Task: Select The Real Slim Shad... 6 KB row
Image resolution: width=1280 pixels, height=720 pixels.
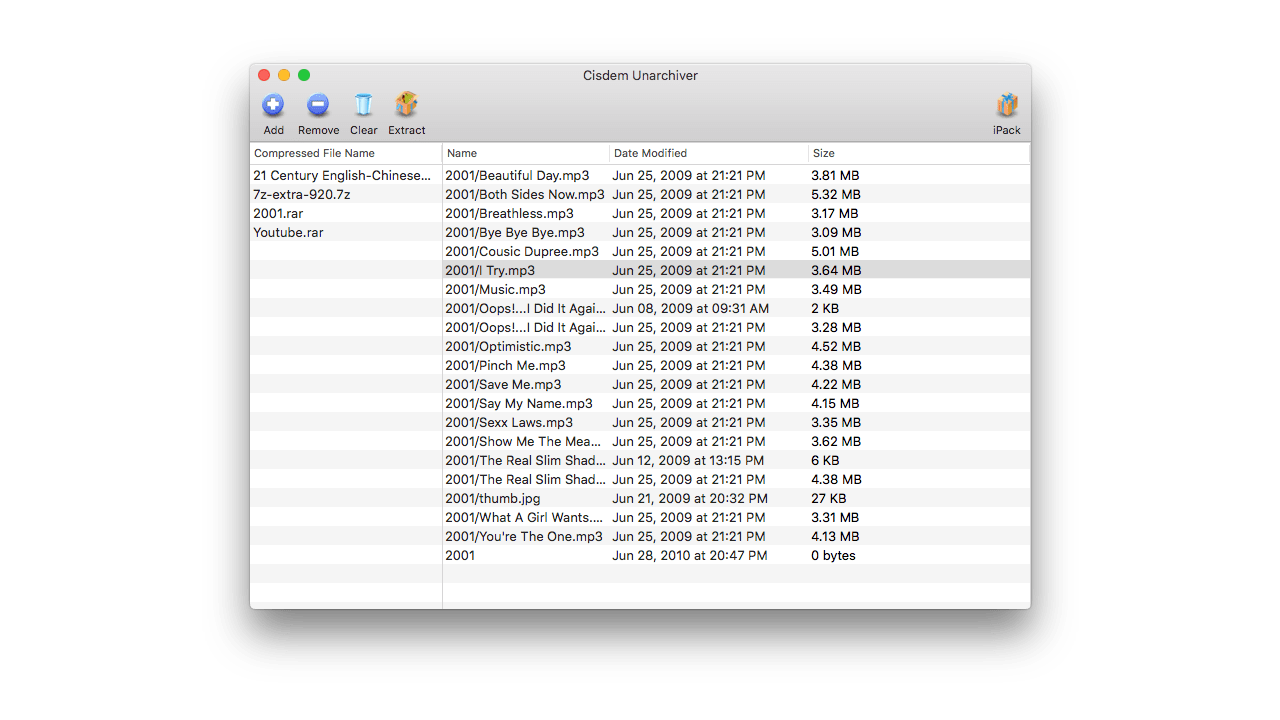Action: tap(736, 460)
